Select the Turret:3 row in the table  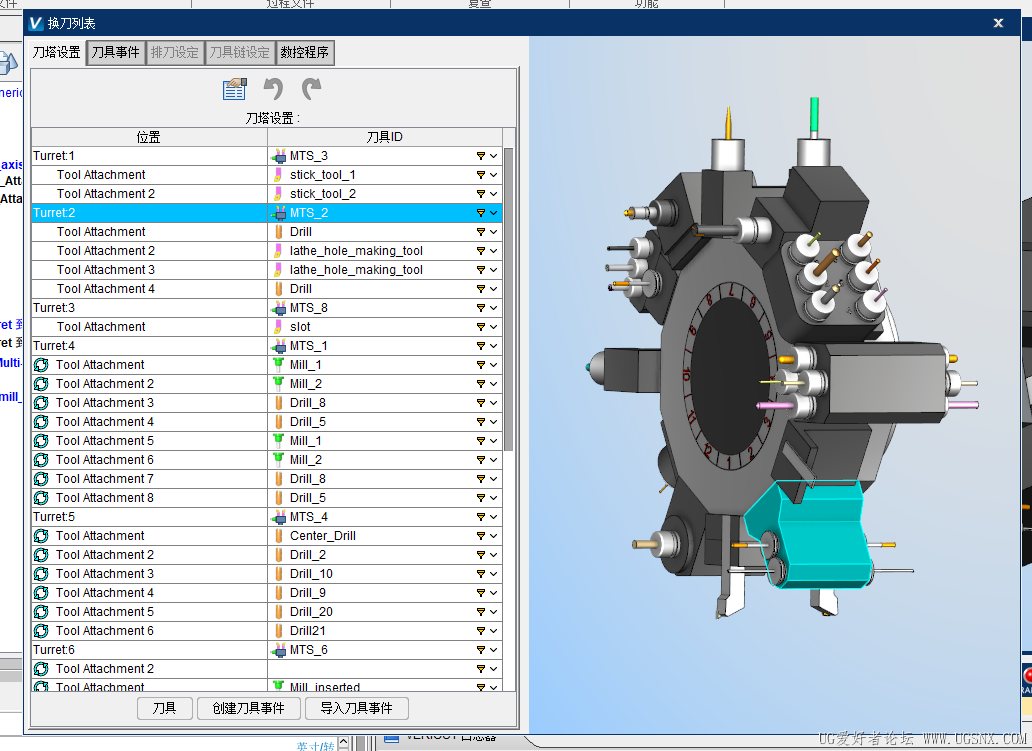point(148,308)
